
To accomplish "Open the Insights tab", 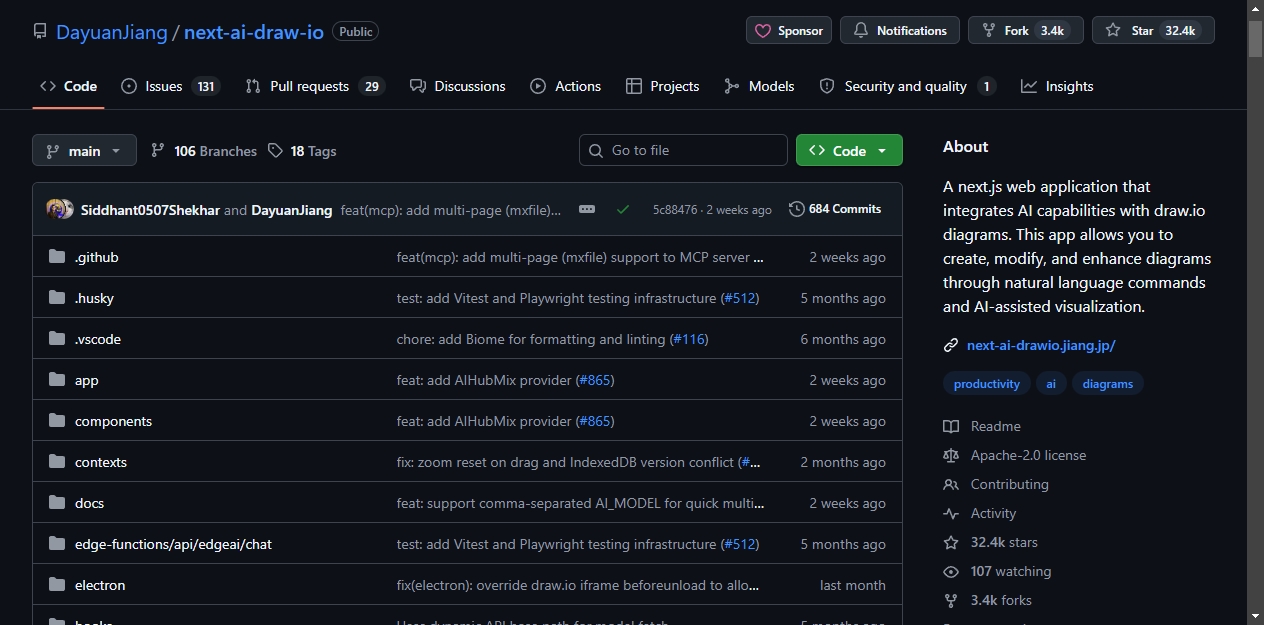I will [1057, 86].
